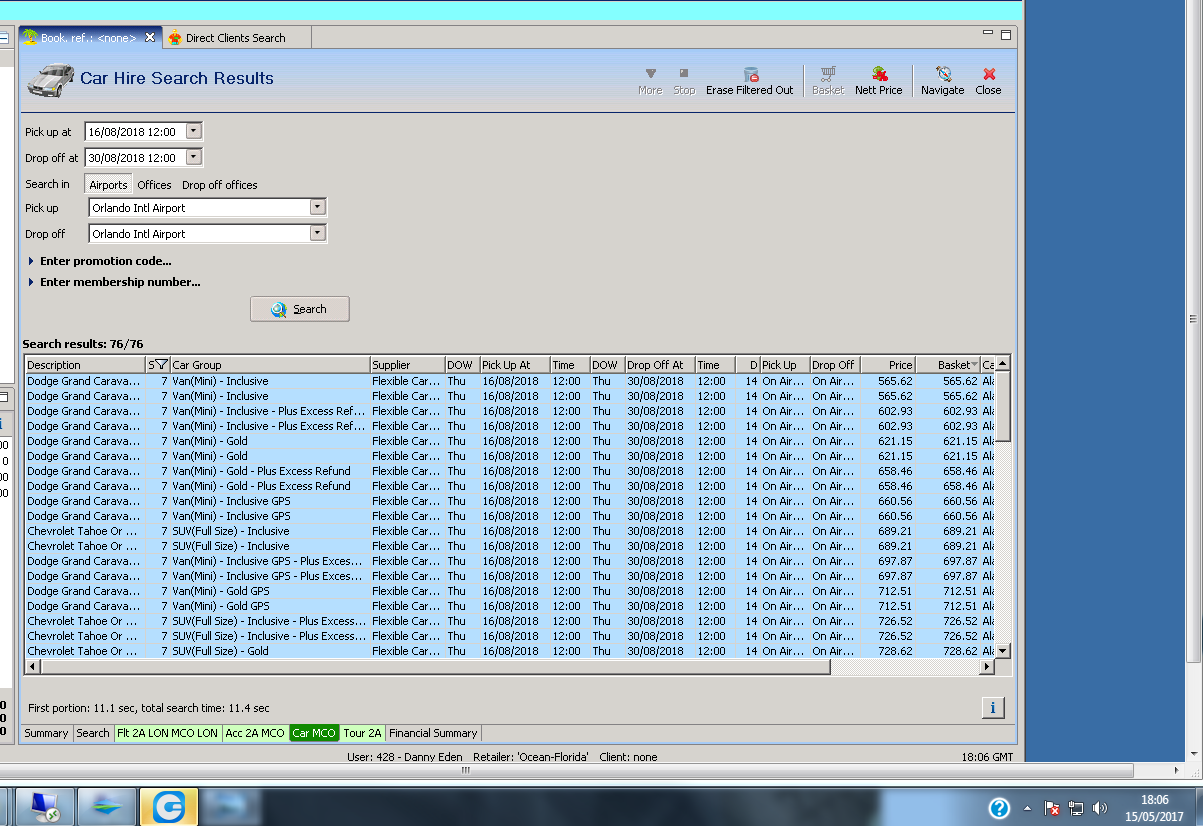
Task: Open the remote desktop icon in taskbar
Action: point(45,806)
